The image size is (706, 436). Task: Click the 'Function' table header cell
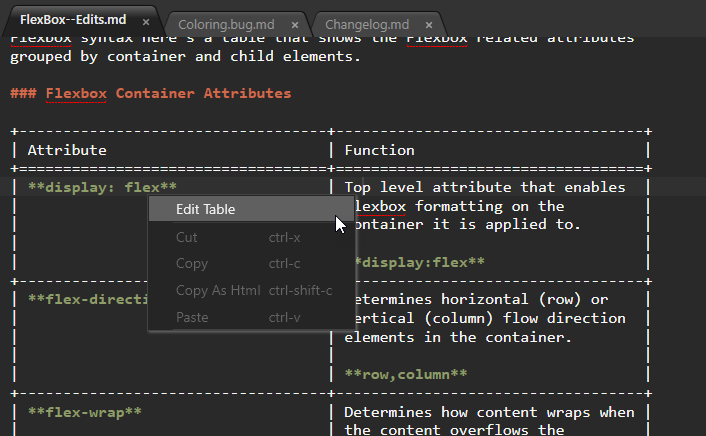[x=380, y=150]
